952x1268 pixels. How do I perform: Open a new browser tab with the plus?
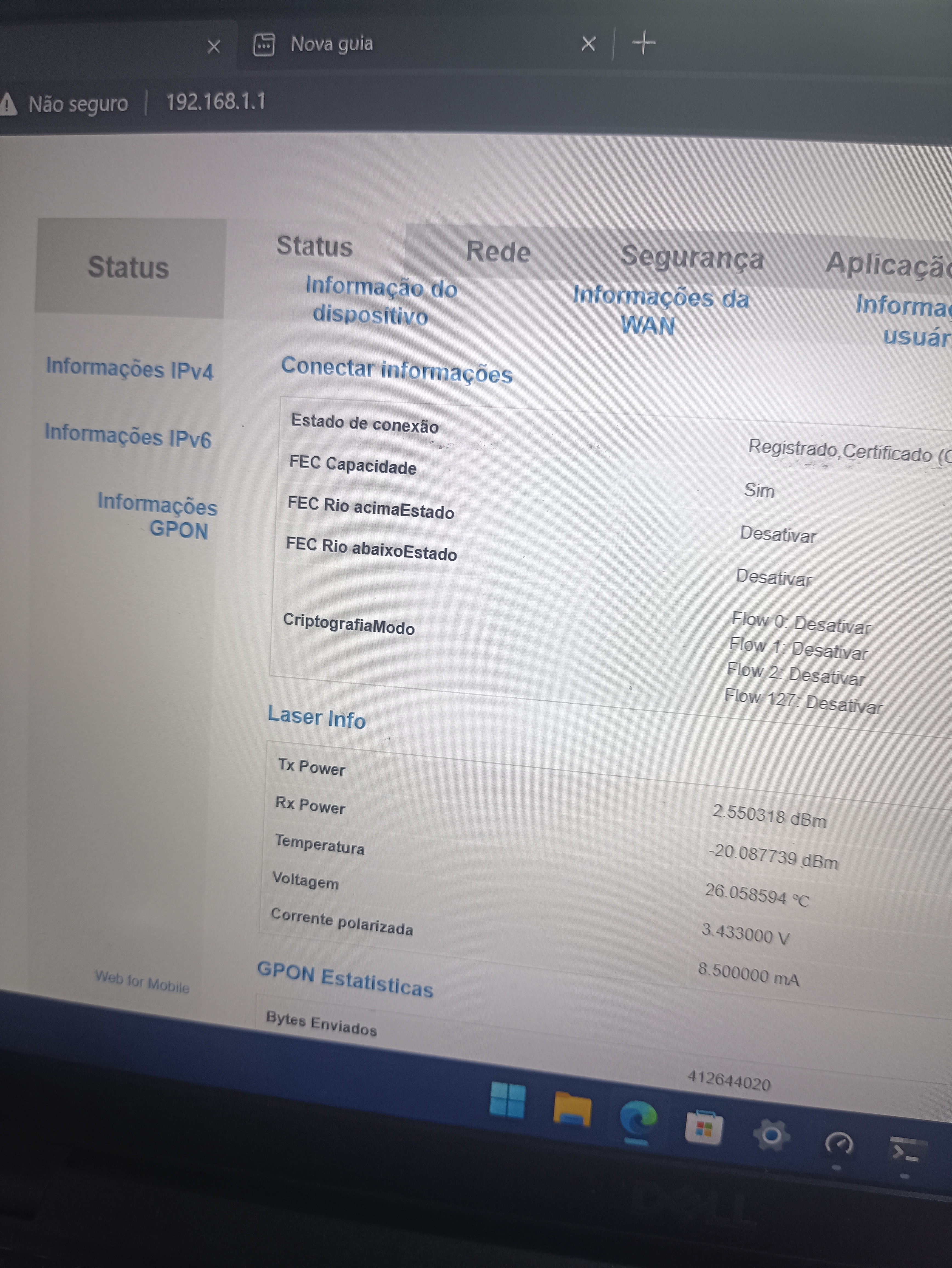[x=644, y=43]
